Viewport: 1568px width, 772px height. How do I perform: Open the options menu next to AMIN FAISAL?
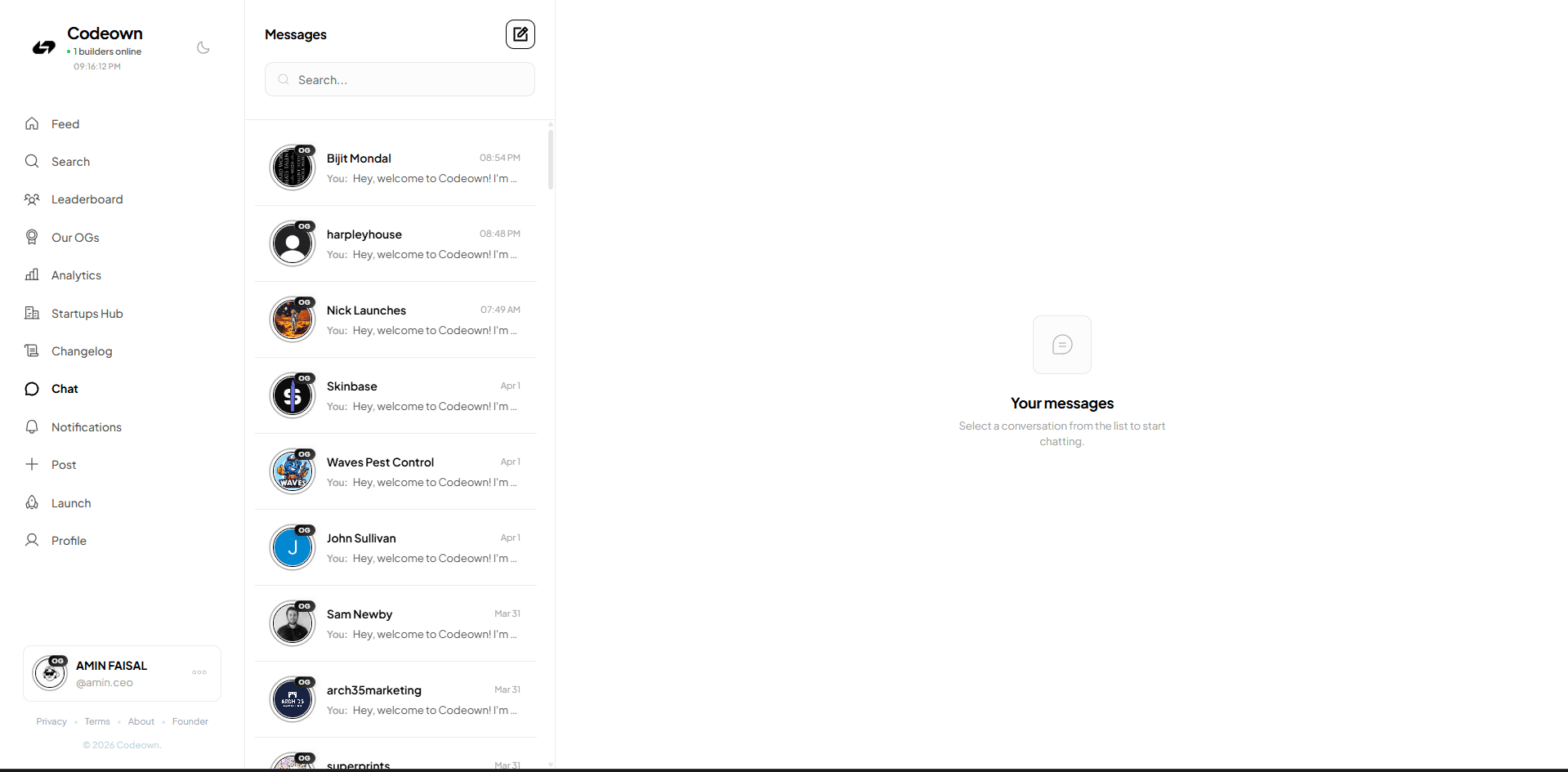coord(199,672)
